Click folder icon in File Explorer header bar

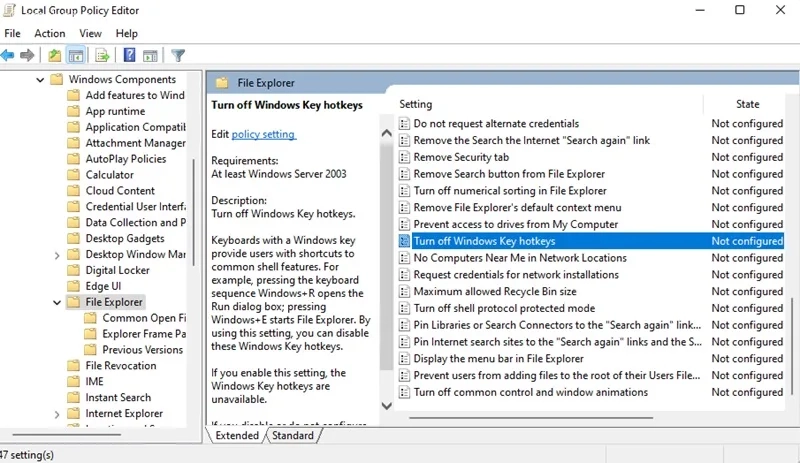pyautogui.click(x=221, y=83)
